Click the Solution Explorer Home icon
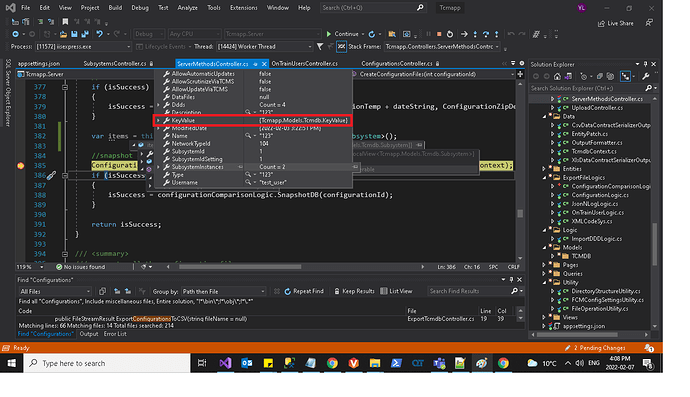The image size is (690, 397). [x=557, y=76]
